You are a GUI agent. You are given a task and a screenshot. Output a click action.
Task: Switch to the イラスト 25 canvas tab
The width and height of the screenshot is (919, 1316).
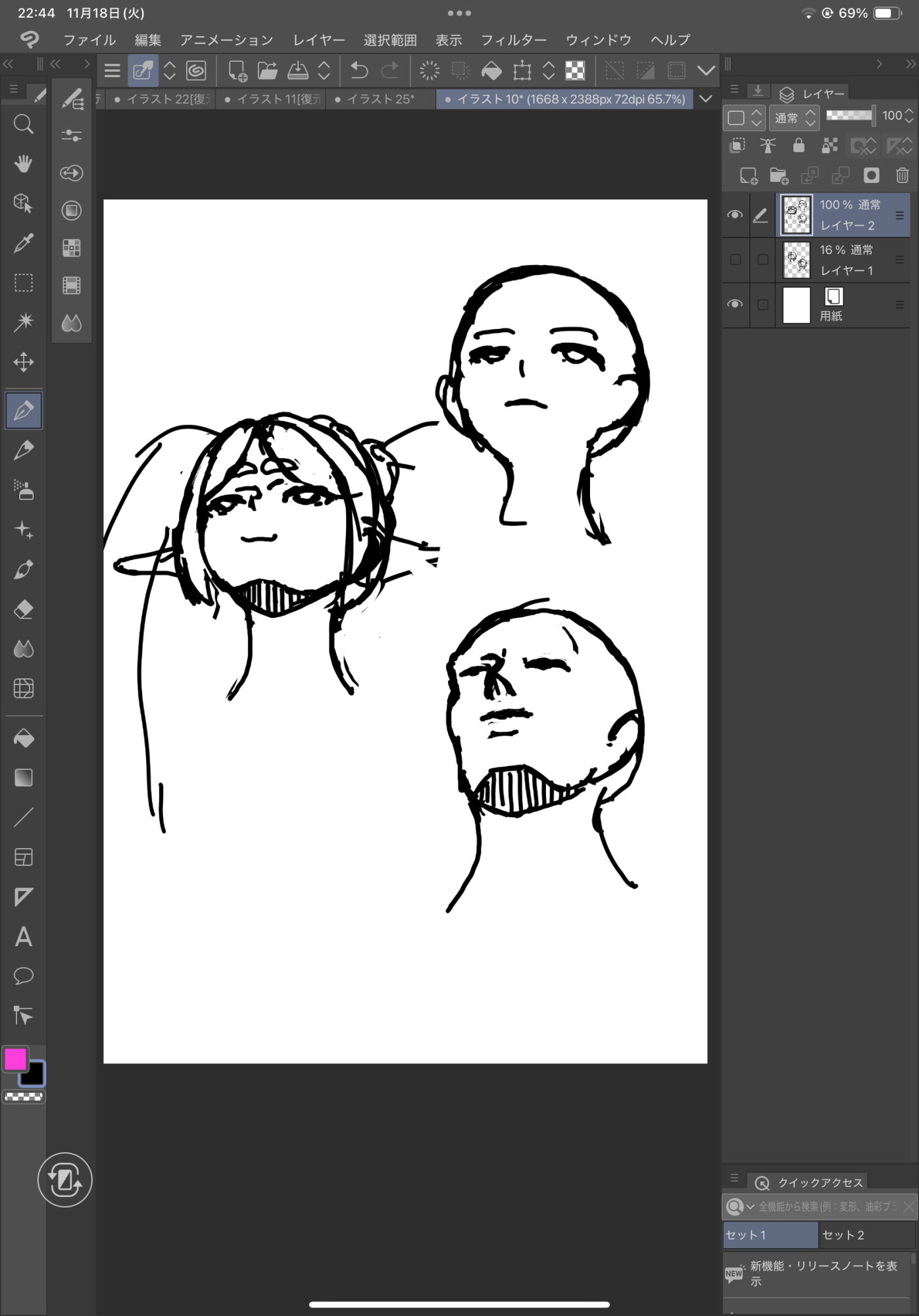380,99
